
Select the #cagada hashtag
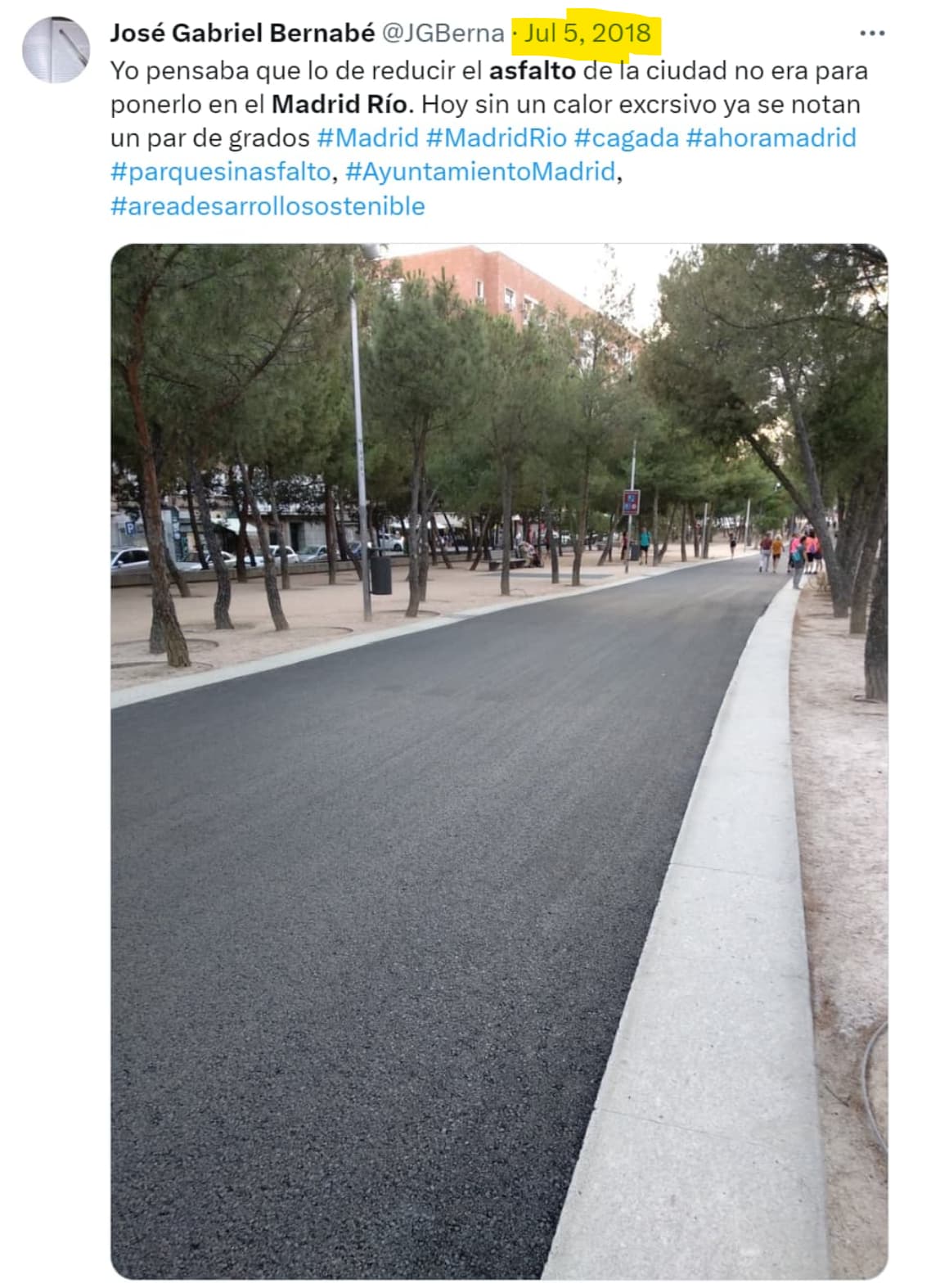(x=627, y=137)
